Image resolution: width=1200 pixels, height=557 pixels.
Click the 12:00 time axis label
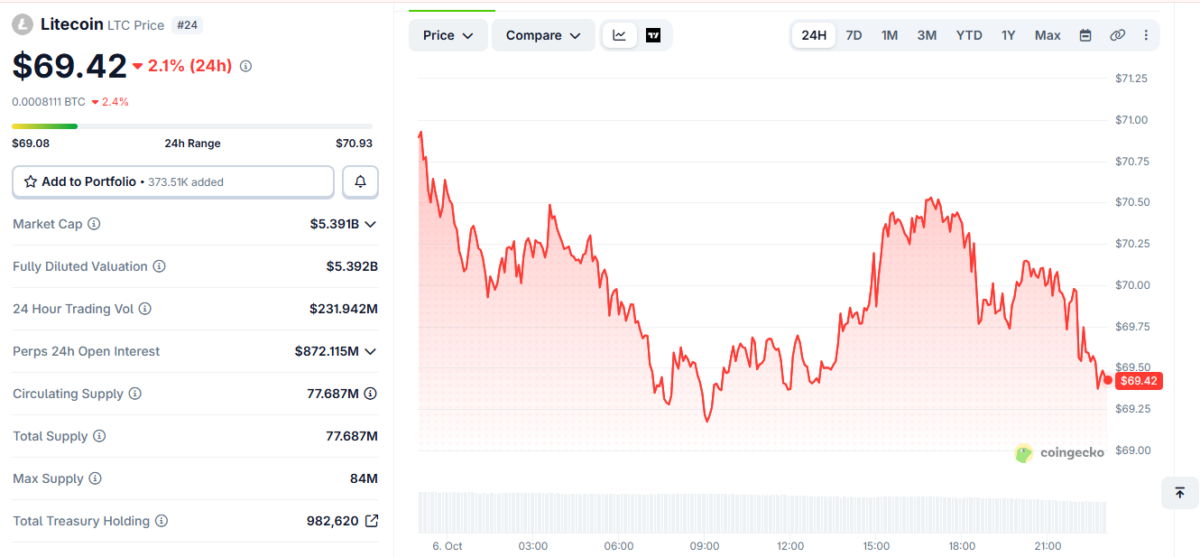[x=790, y=546]
